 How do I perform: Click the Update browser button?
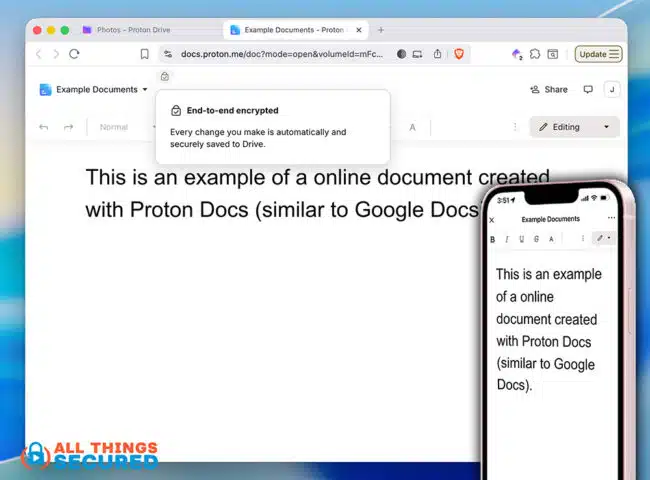[x=598, y=54]
